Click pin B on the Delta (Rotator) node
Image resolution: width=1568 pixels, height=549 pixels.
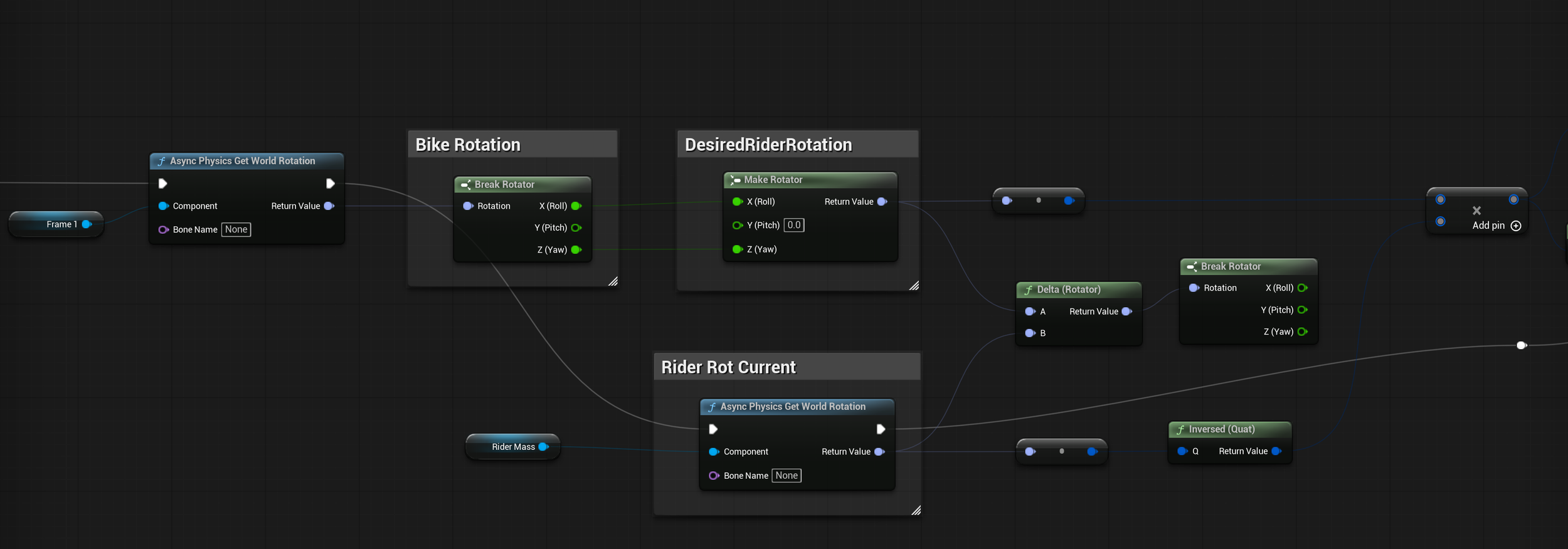click(x=1030, y=333)
